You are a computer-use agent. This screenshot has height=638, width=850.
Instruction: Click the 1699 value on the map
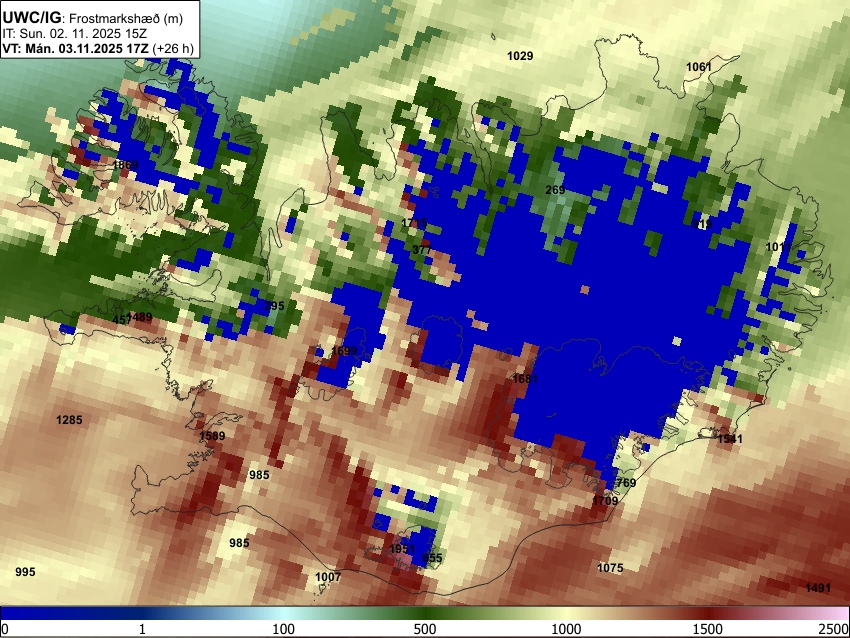coord(344,351)
